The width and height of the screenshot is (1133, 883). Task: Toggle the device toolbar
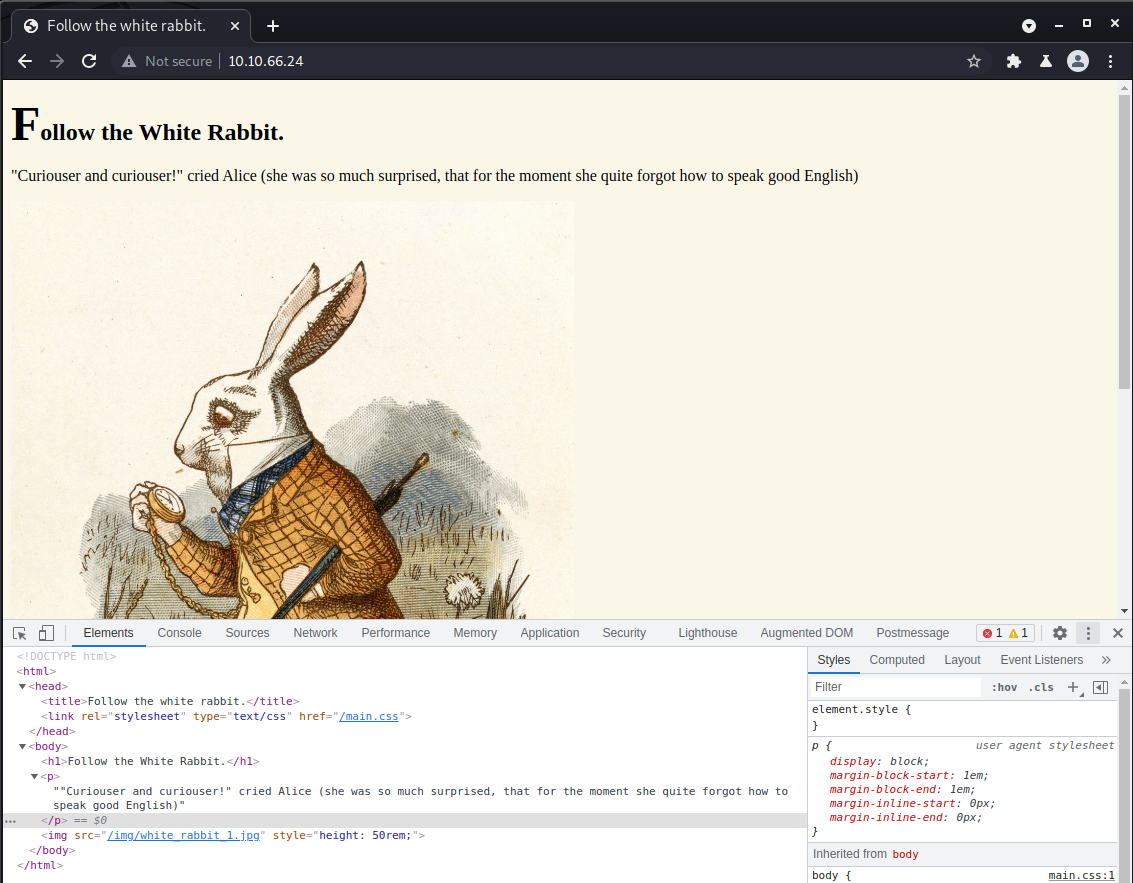(x=46, y=633)
